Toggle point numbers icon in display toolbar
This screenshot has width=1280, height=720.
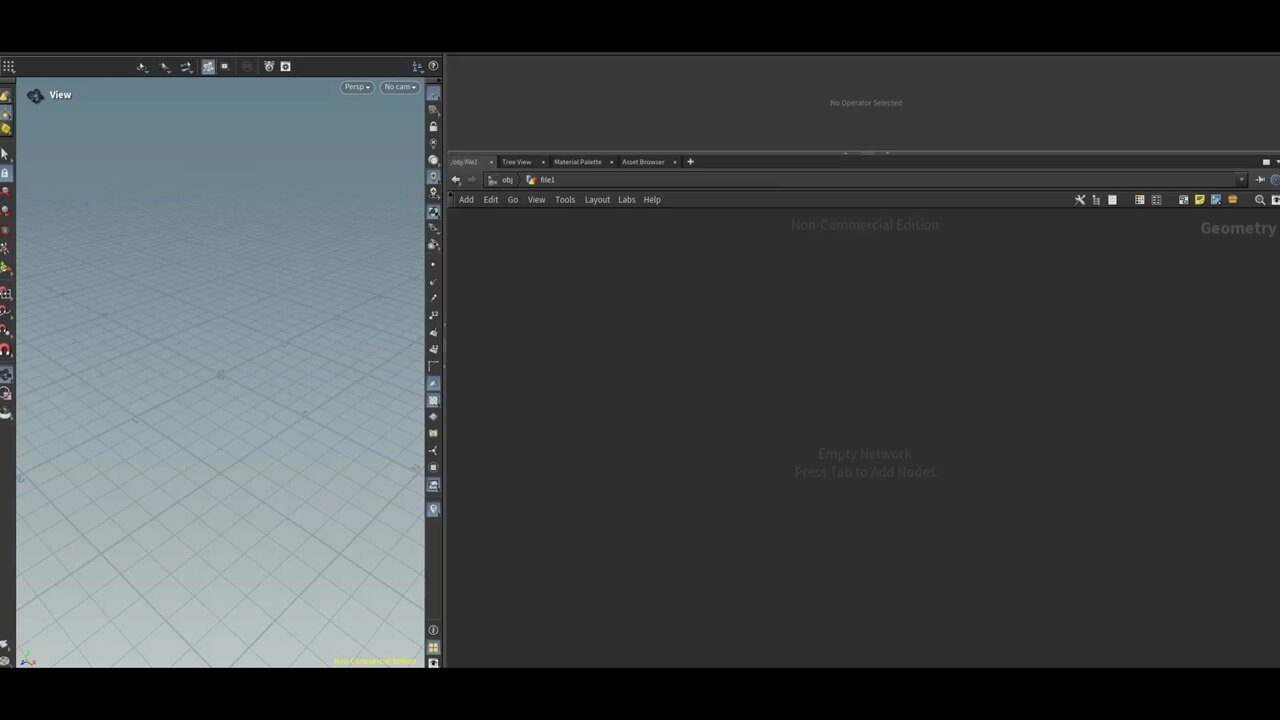click(x=433, y=315)
